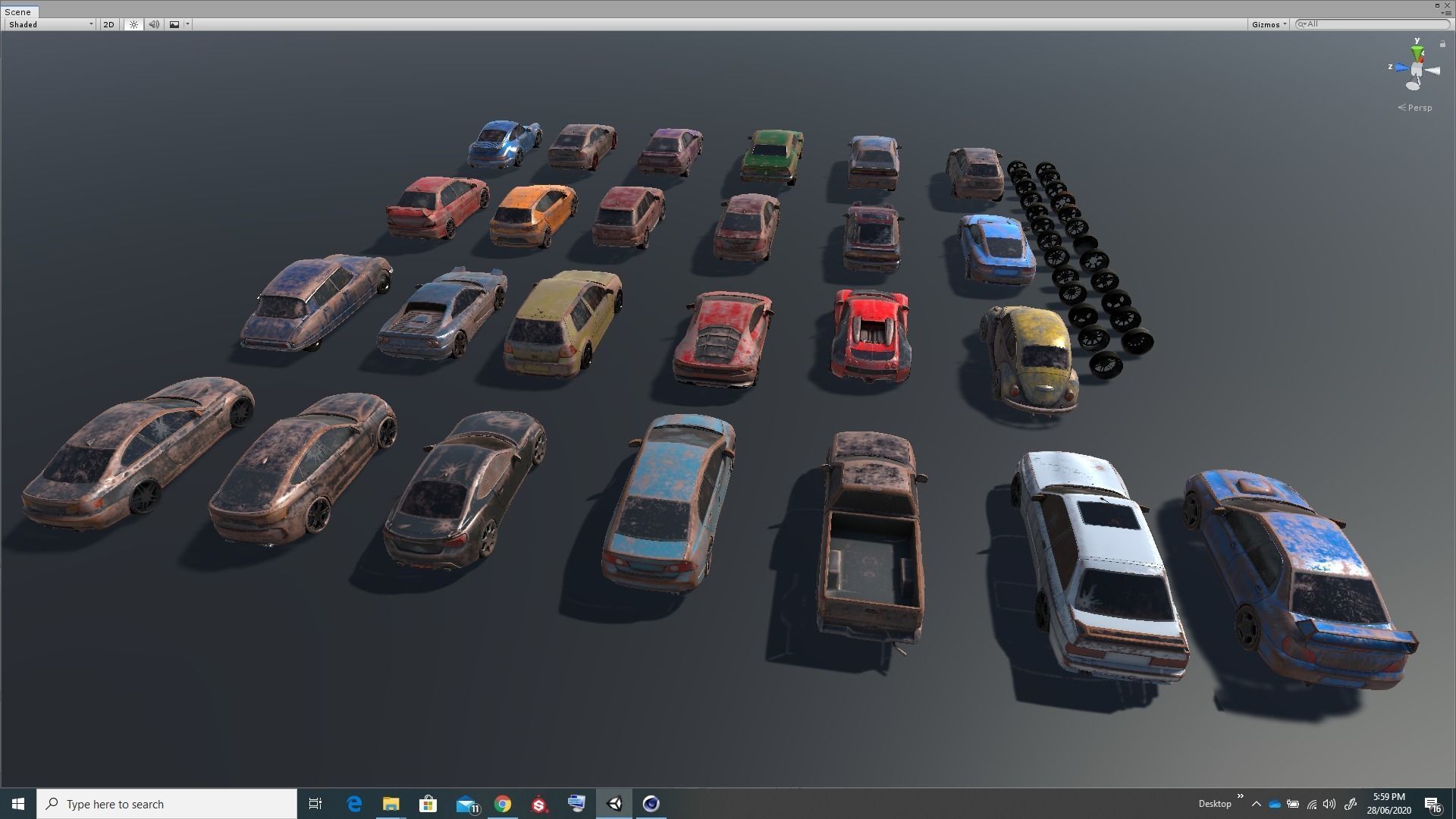This screenshot has width=1456, height=819.
Task: Open Substance Painter taskbar icon
Action: 539,804
